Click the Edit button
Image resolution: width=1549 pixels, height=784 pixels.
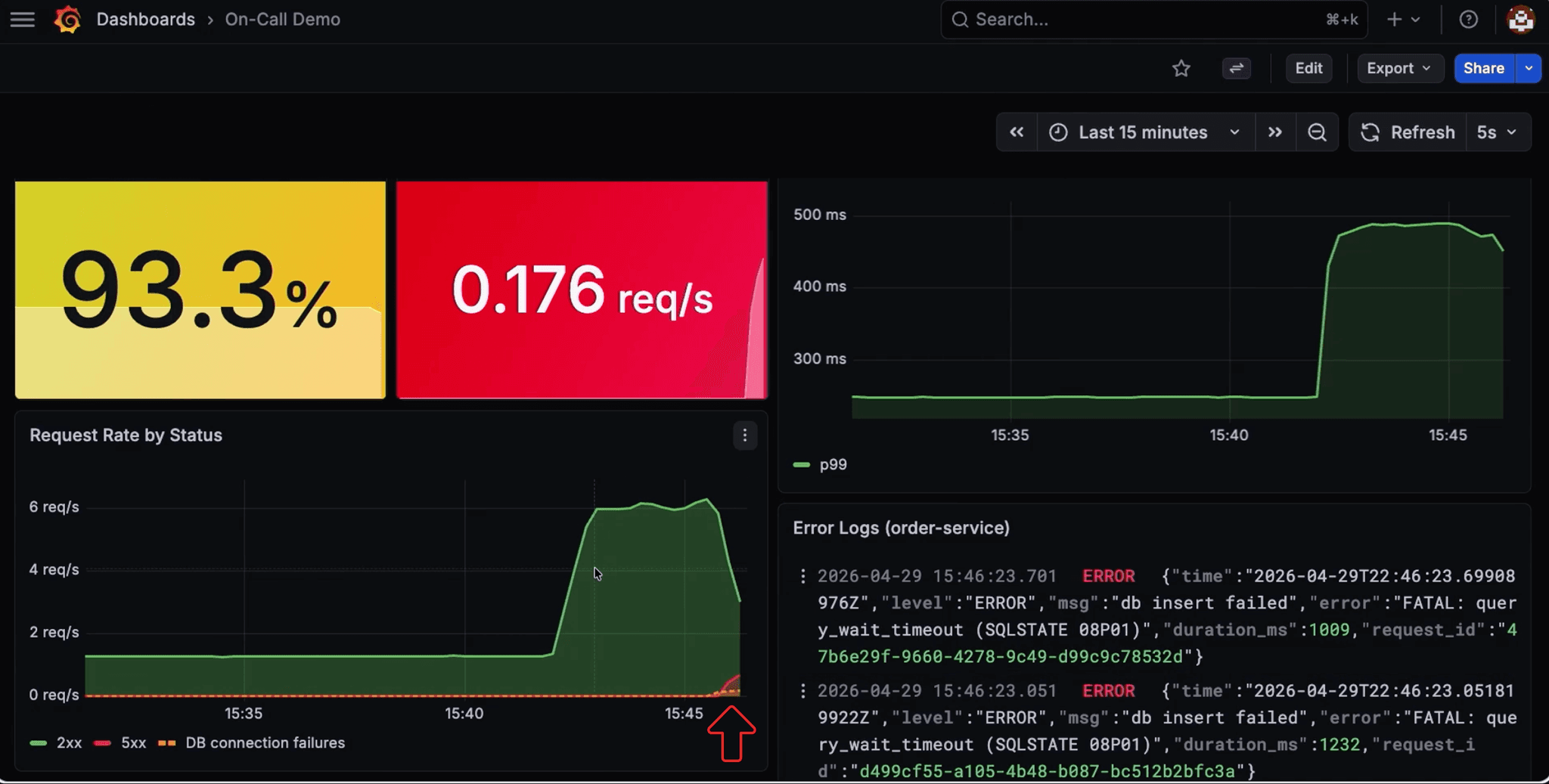pyautogui.click(x=1308, y=69)
